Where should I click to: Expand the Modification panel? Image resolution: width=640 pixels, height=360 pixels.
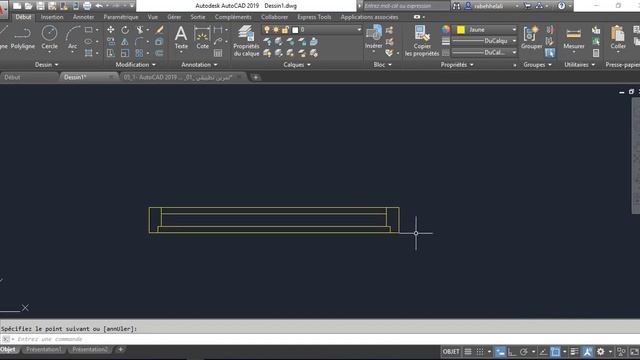tap(136, 64)
